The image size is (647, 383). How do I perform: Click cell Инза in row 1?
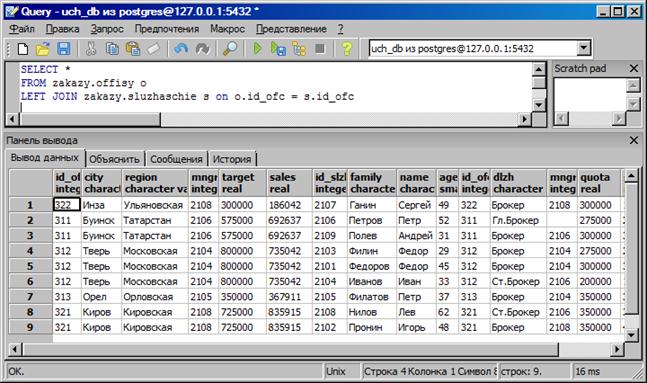[102, 205]
